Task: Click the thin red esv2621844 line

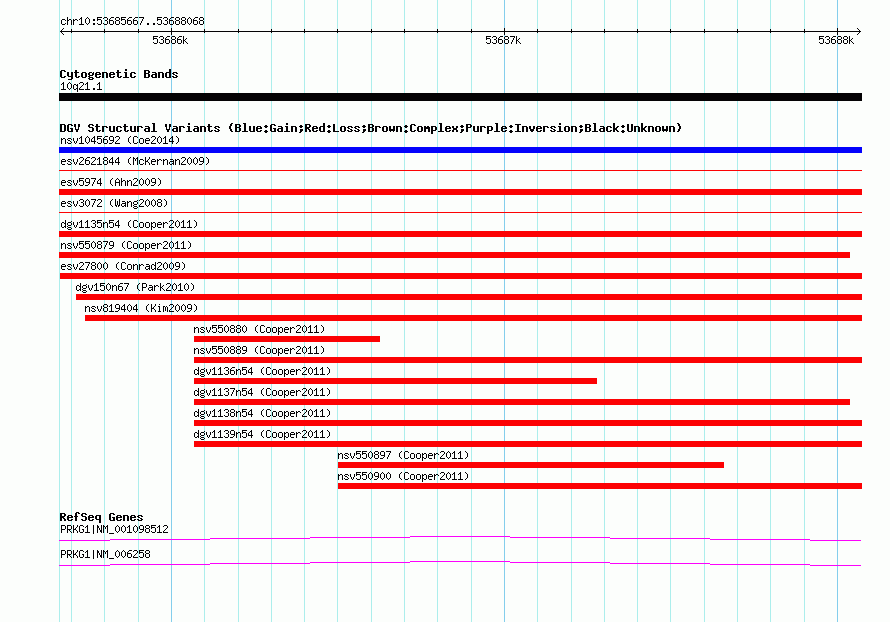Action: (x=460, y=170)
